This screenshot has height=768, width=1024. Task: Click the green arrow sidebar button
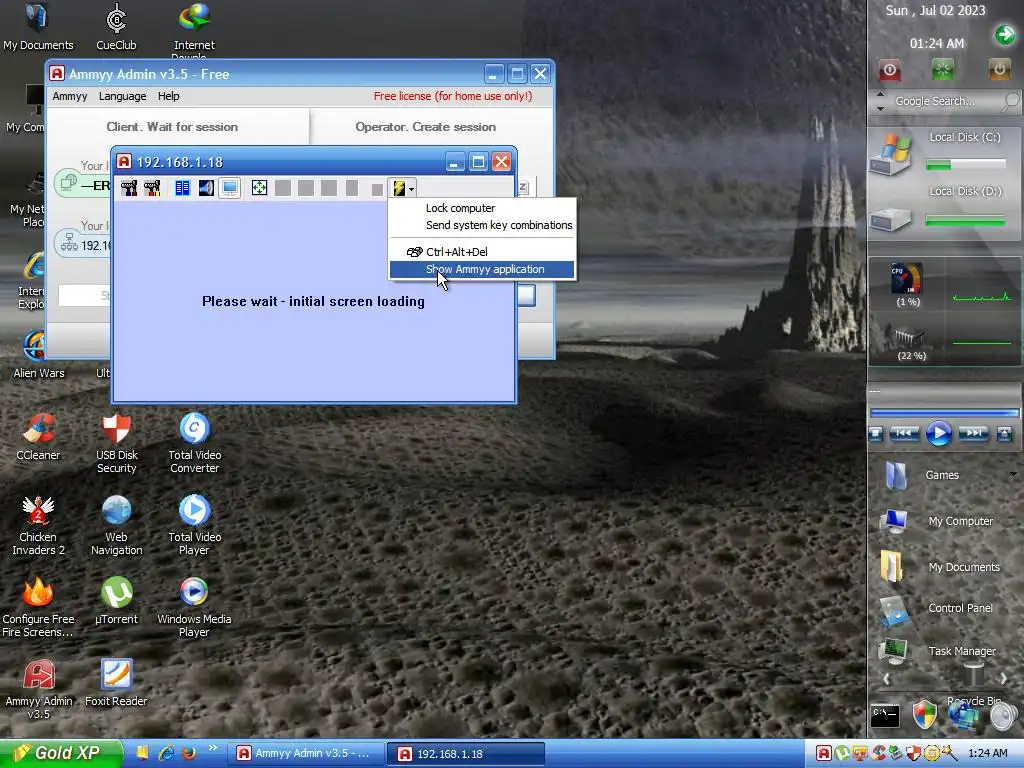click(x=1004, y=34)
